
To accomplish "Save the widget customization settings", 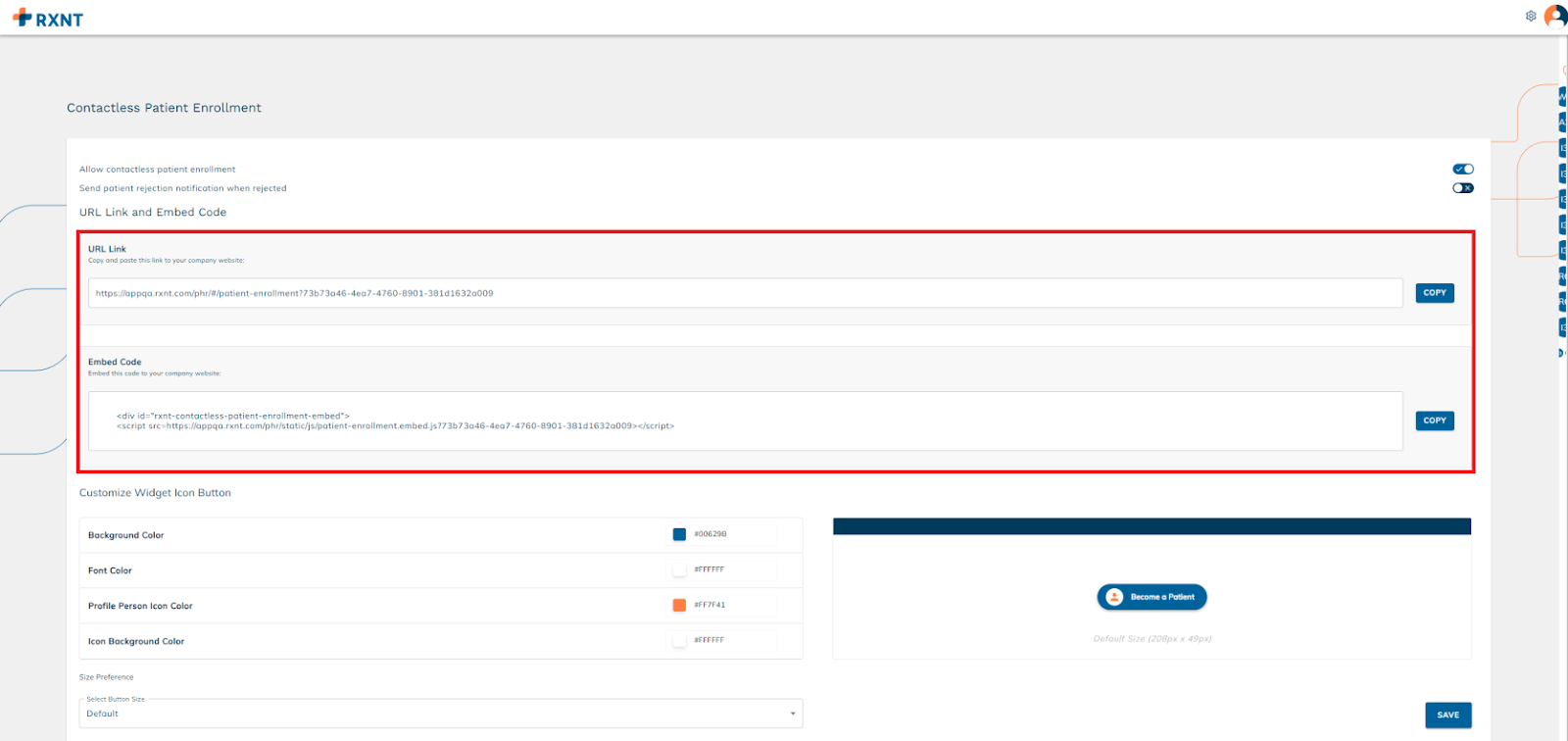I will [1448, 716].
